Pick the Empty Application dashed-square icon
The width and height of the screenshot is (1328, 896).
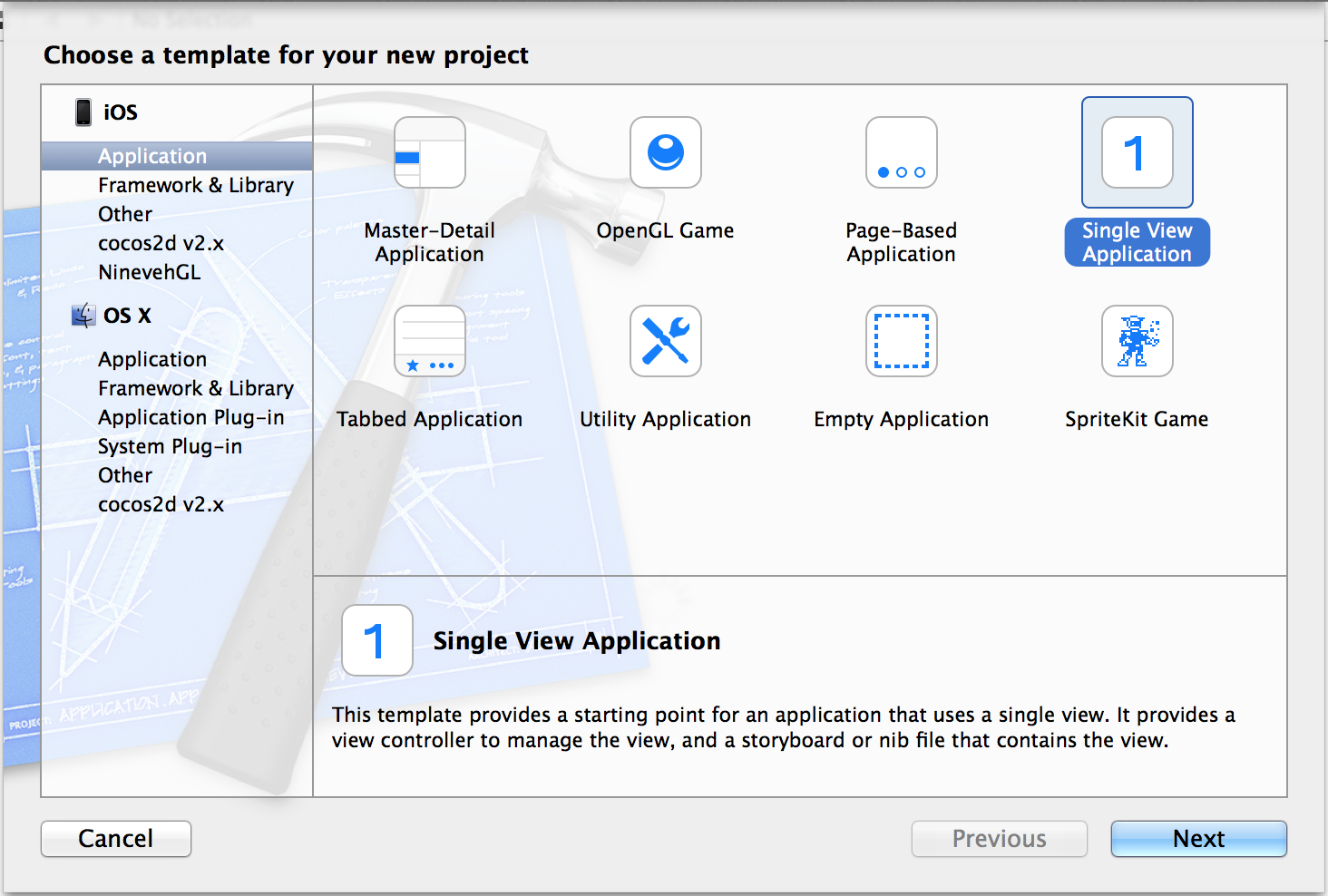tap(902, 341)
